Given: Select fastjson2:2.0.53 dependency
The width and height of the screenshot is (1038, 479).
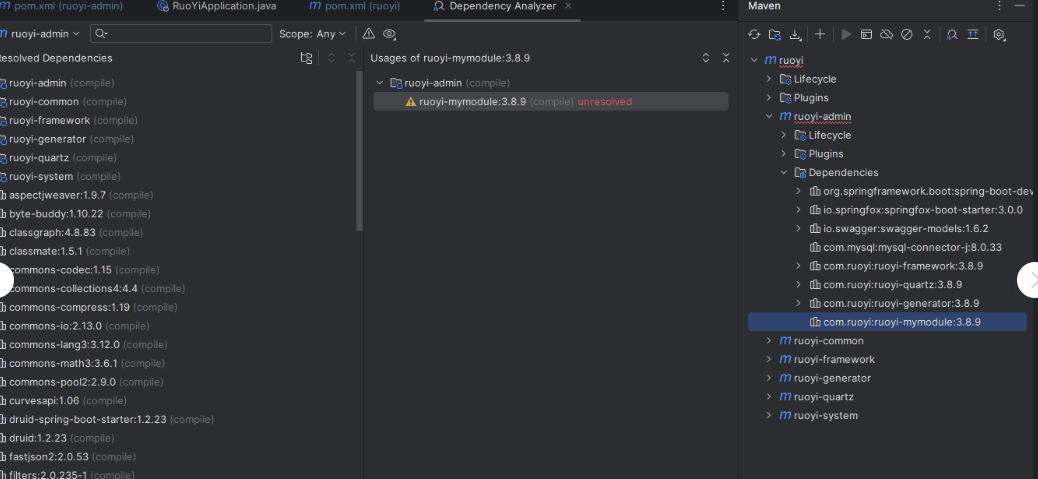Looking at the screenshot, I should pos(69,457).
